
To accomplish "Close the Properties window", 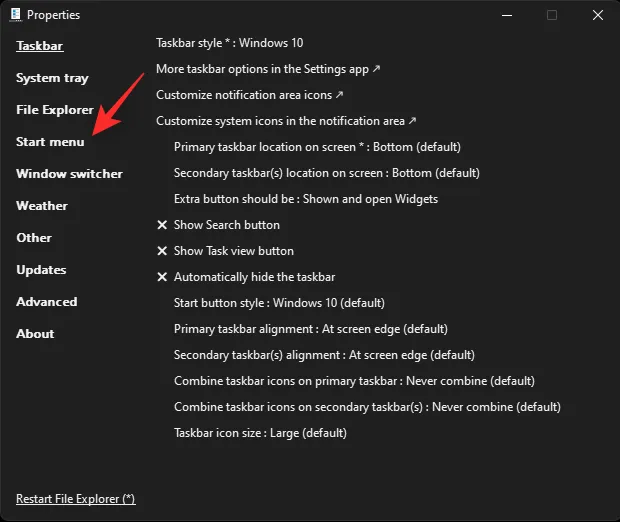I will pyautogui.click(x=598, y=15).
